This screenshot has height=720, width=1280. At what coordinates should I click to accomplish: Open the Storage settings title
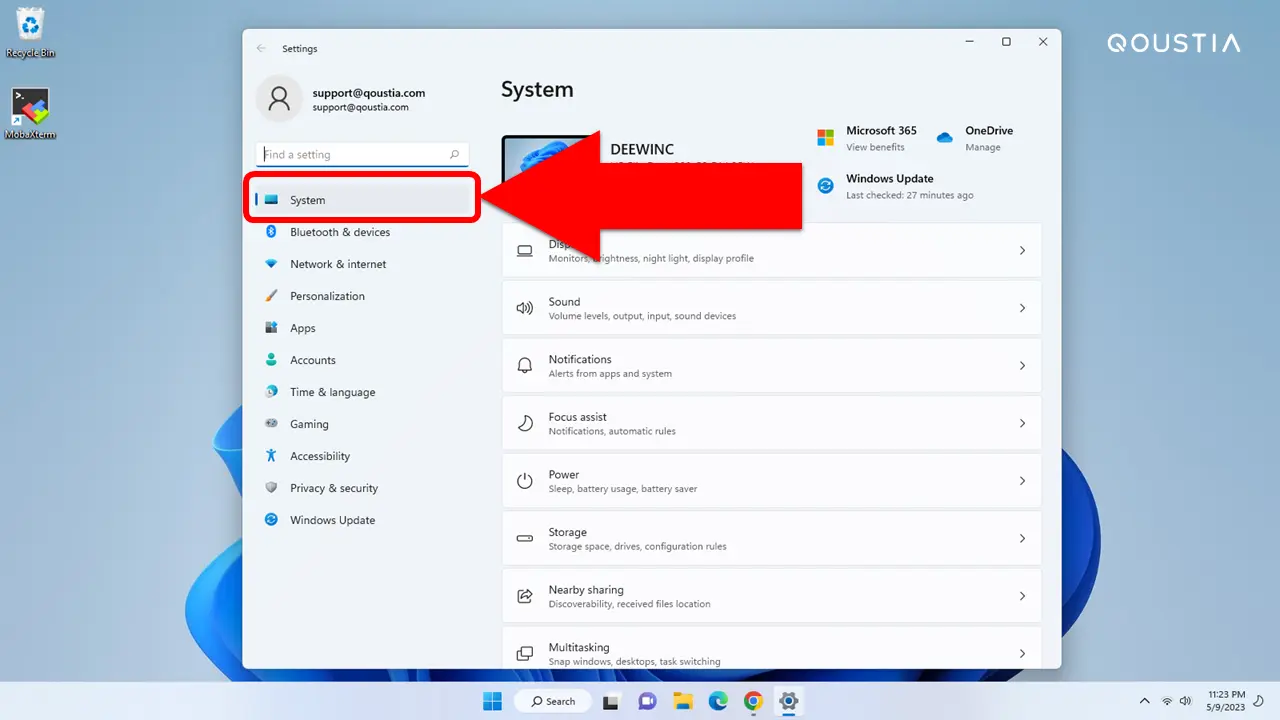(x=568, y=532)
